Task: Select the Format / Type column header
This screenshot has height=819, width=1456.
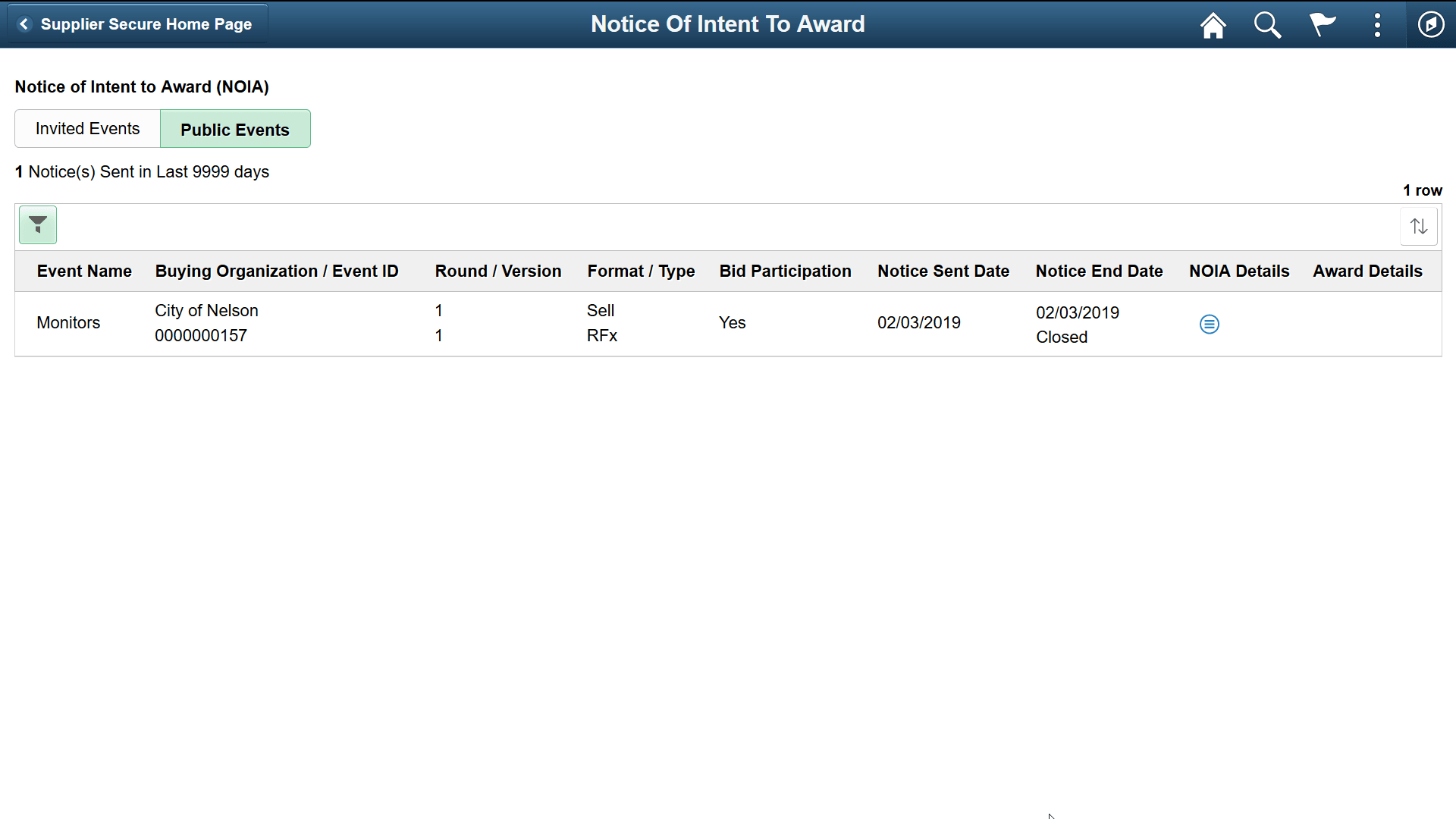Action: pyautogui.click(x=641, y=271)
